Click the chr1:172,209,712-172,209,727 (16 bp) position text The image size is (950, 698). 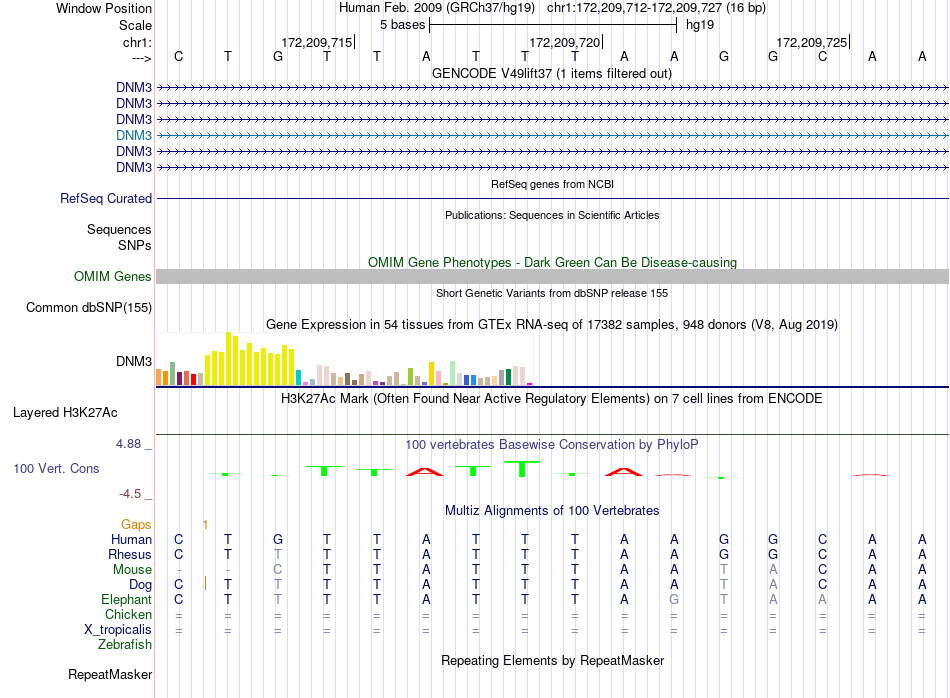click(x=656, y=8)
